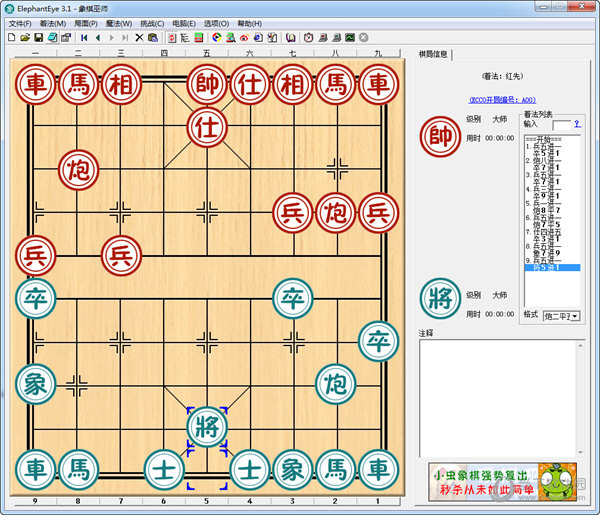Click the teal notebook toolbar icon
The image size is (600, 515).
52,37
